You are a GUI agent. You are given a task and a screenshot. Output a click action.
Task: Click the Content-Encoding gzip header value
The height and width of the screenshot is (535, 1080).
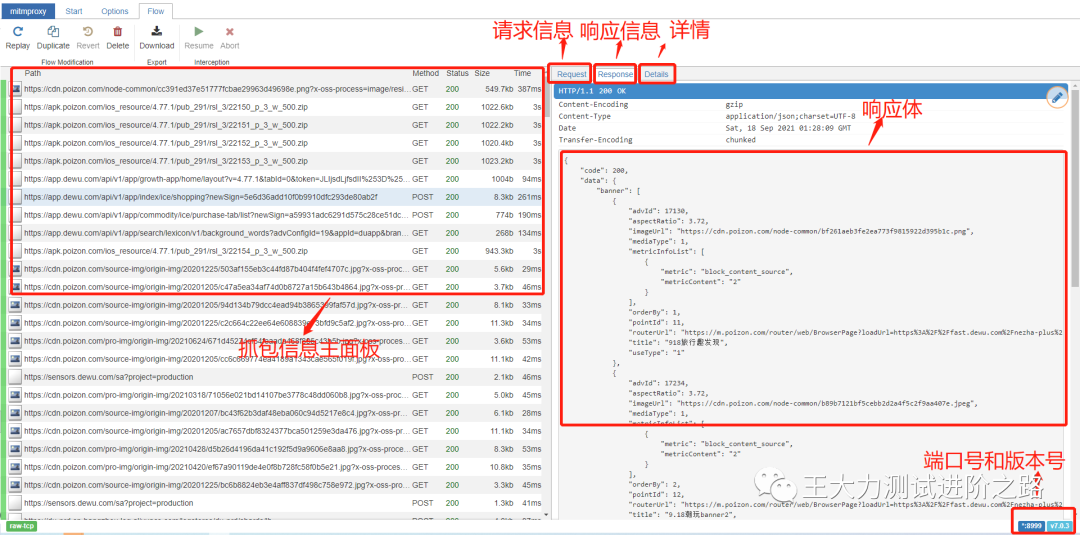tap(733, 105)
